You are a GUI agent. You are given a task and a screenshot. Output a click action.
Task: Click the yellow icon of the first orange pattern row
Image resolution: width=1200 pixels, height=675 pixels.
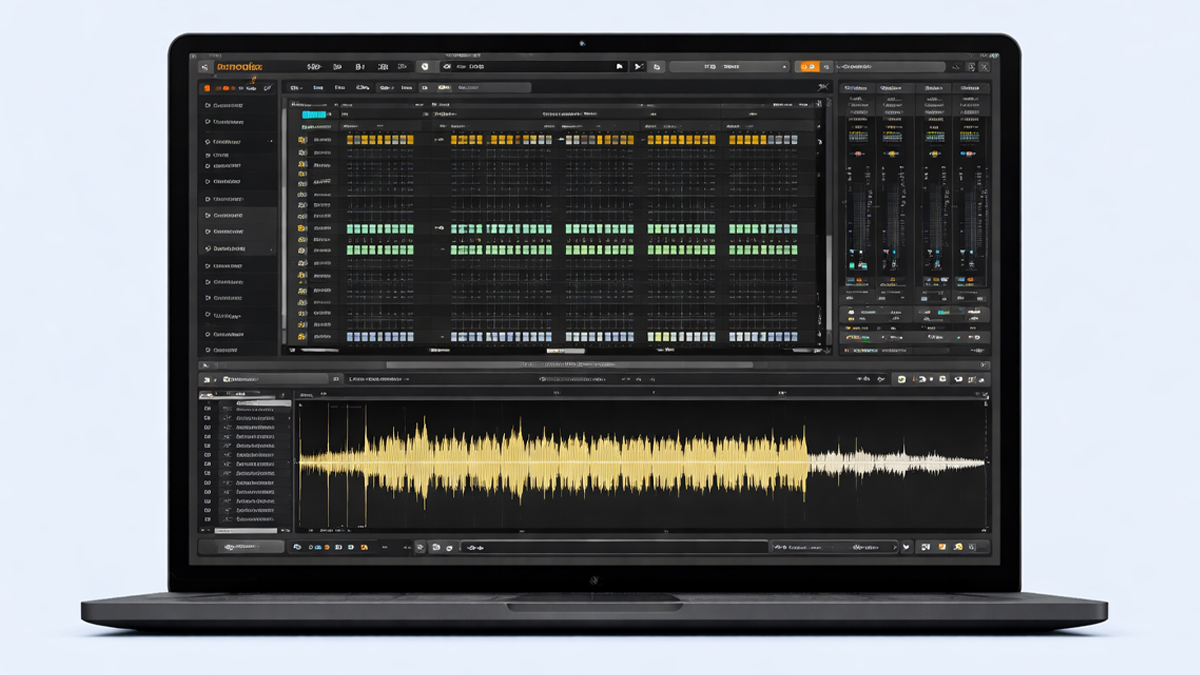[x=302, y=140]
